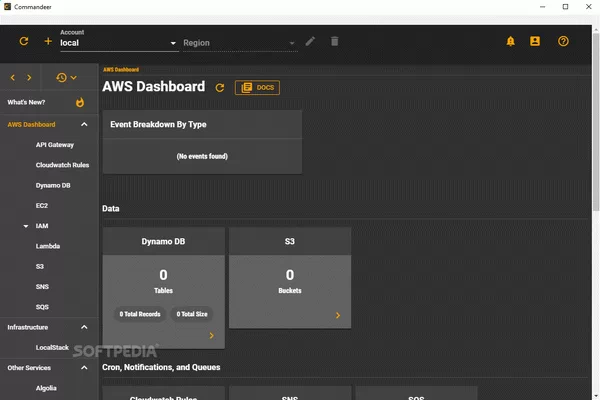Click the refresh icon in top toolbar
Image resolution: width=600 pixels, height=400 pixels.
pyautogui.click(x=24, y=42)
